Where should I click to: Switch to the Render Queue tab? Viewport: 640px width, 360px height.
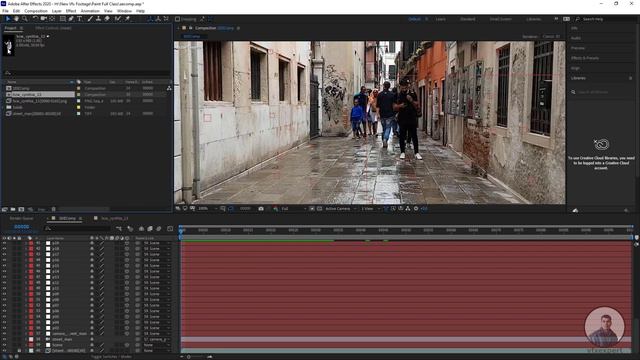click(x=22, y=218)
